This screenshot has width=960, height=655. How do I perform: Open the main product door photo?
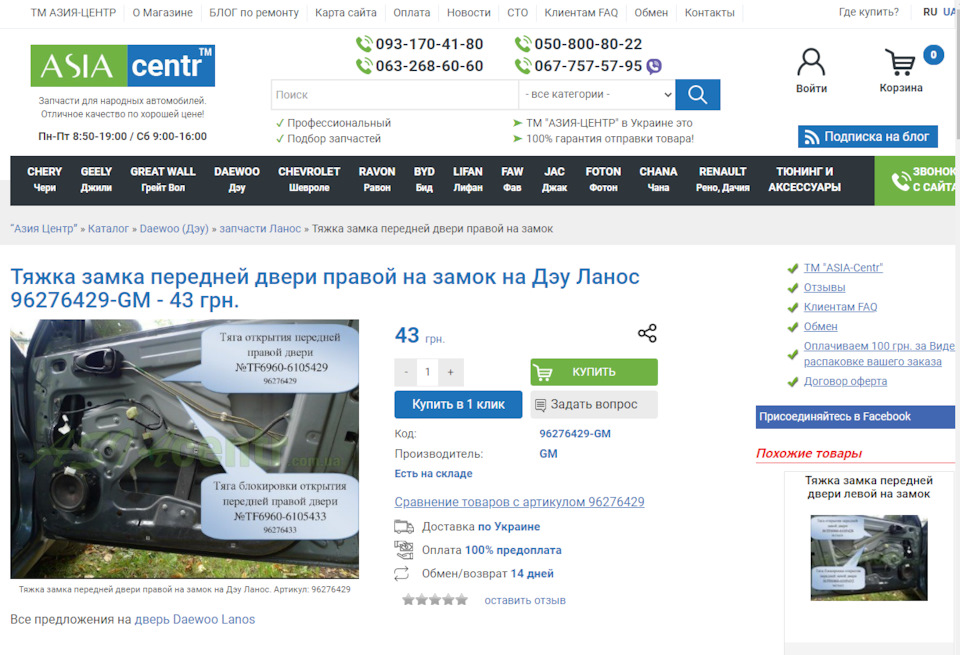(x=184, y=449)
